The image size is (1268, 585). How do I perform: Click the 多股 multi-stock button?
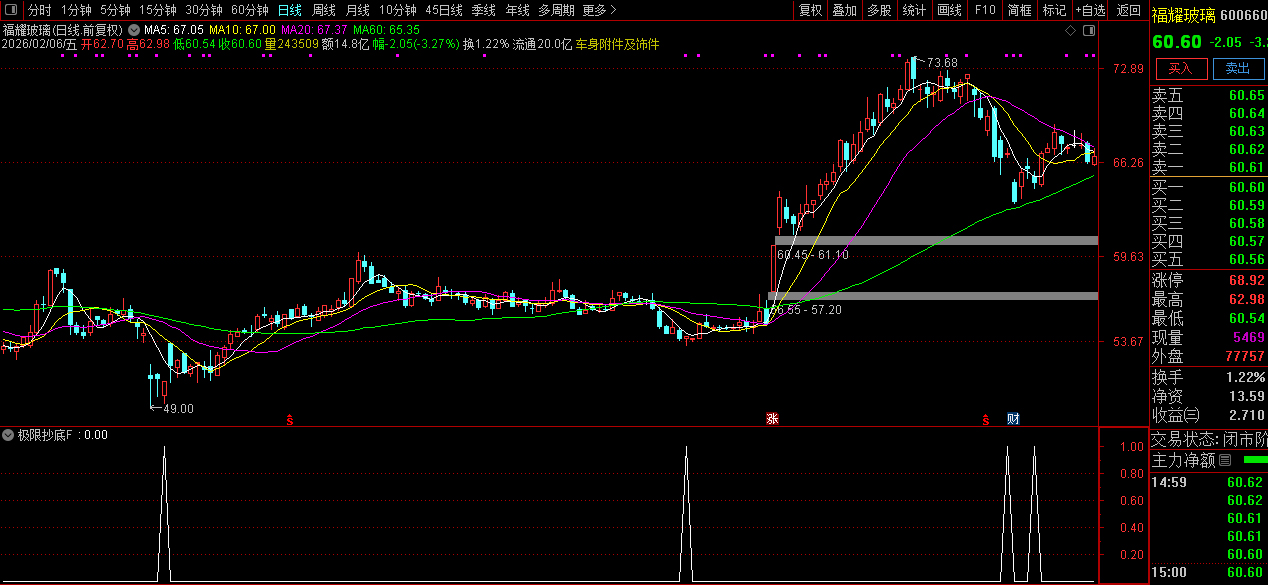click(x=880, y=10)
